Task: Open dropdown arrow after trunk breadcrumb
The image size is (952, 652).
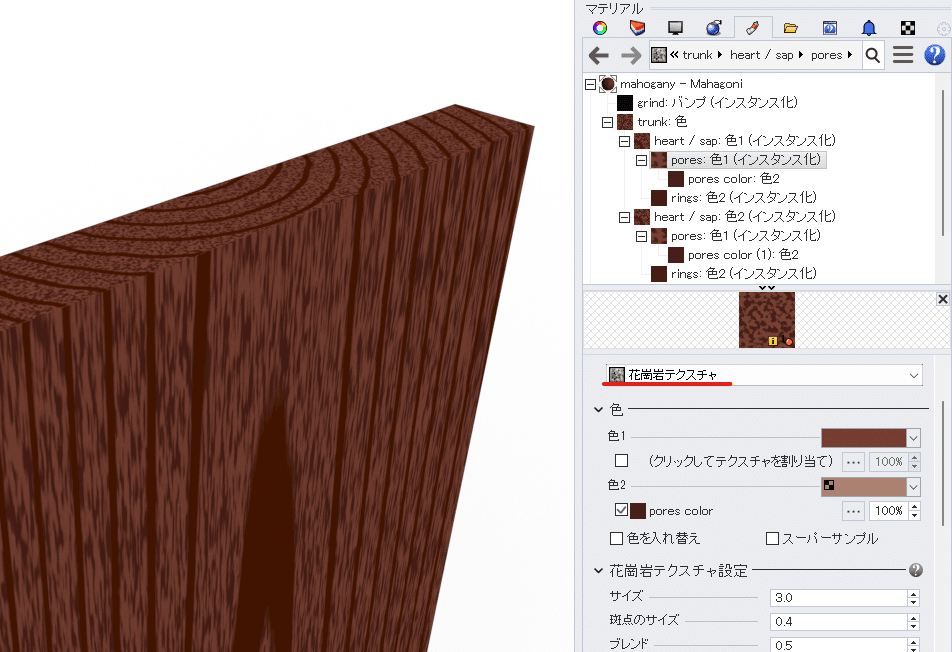Action: coord(719,55)
